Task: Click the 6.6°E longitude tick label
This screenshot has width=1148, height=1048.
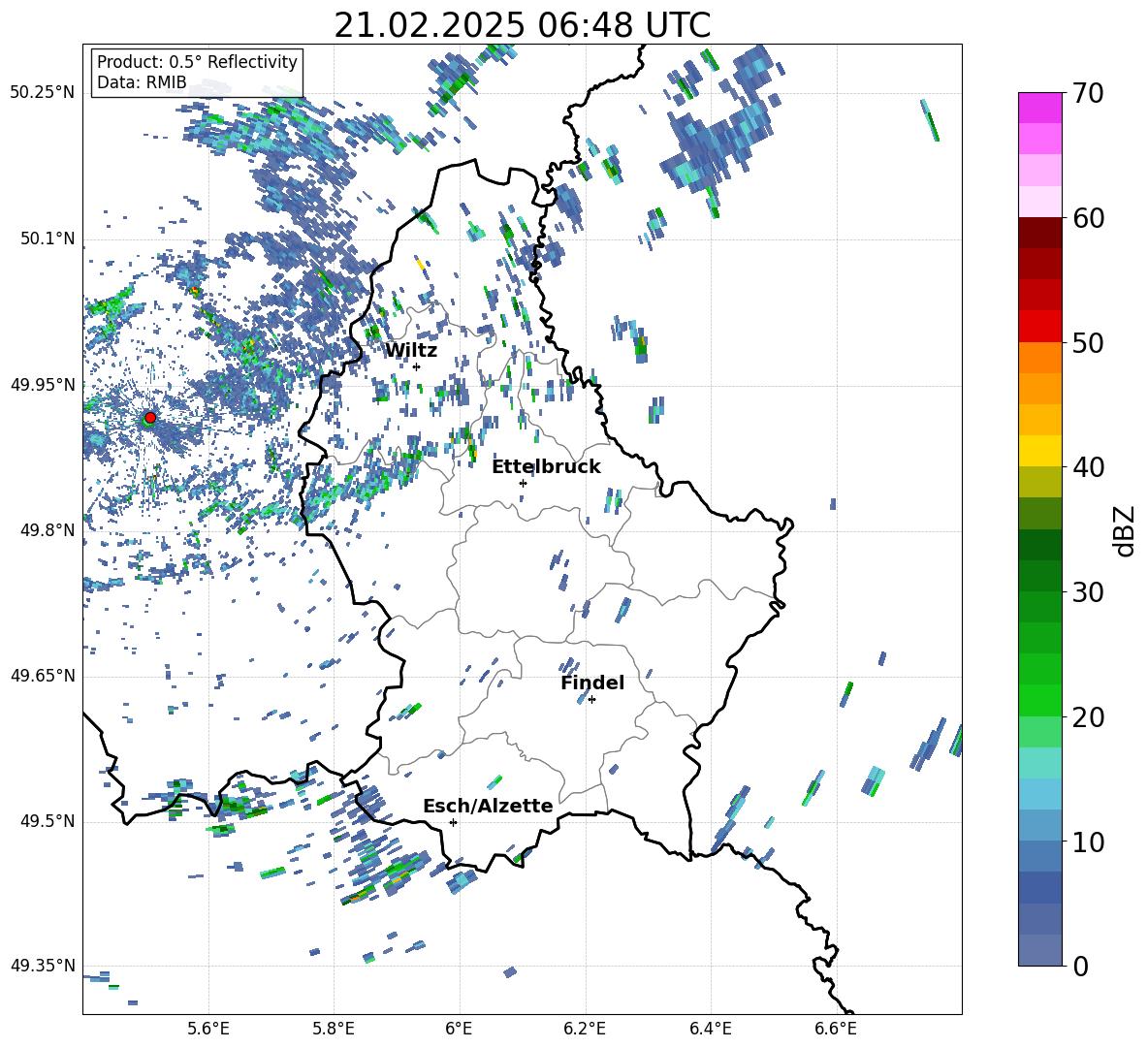Action: coord(836,1029)
